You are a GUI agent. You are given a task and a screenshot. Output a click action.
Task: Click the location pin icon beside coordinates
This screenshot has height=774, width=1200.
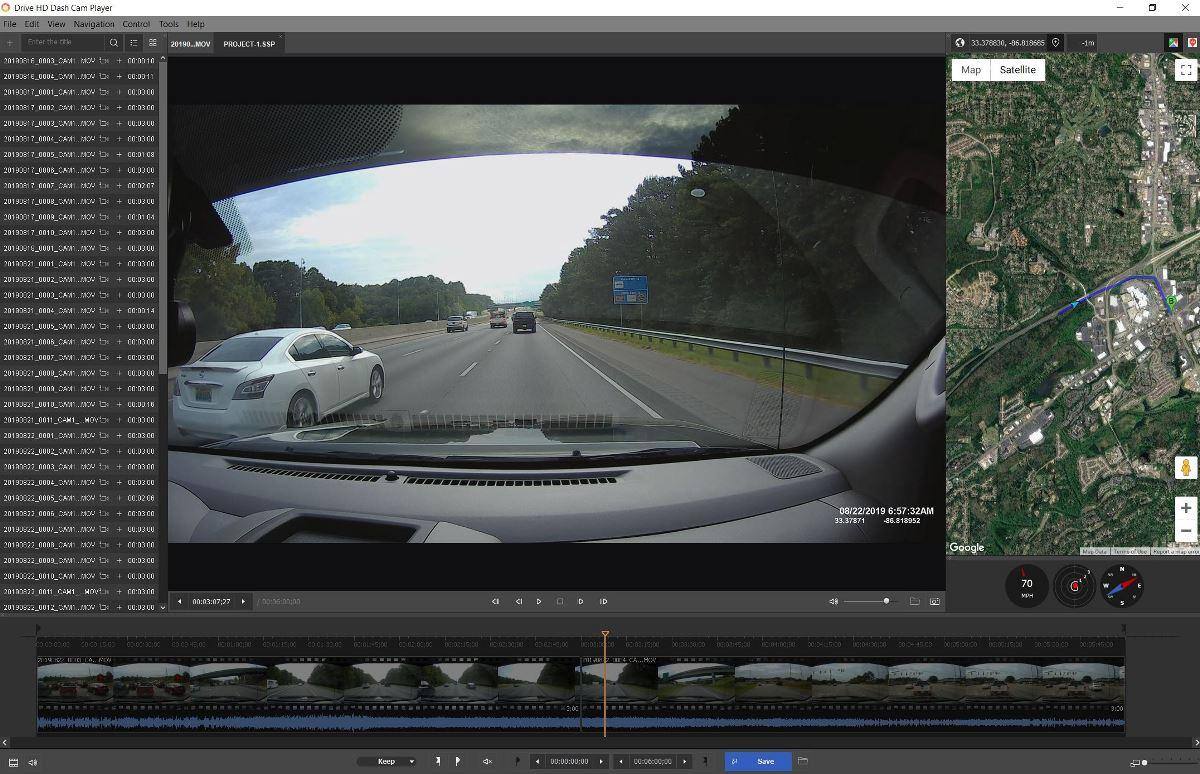[1055, 43]
